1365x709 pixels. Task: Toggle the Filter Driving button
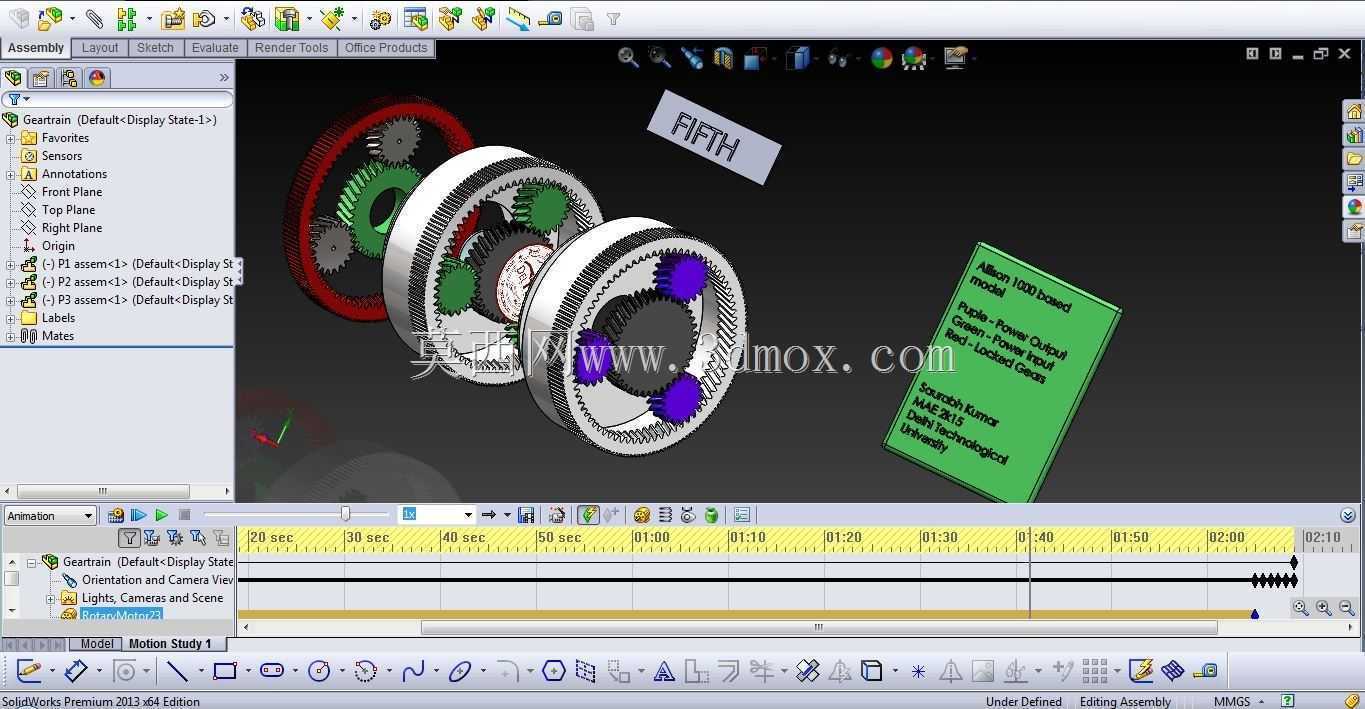(175, 538)
